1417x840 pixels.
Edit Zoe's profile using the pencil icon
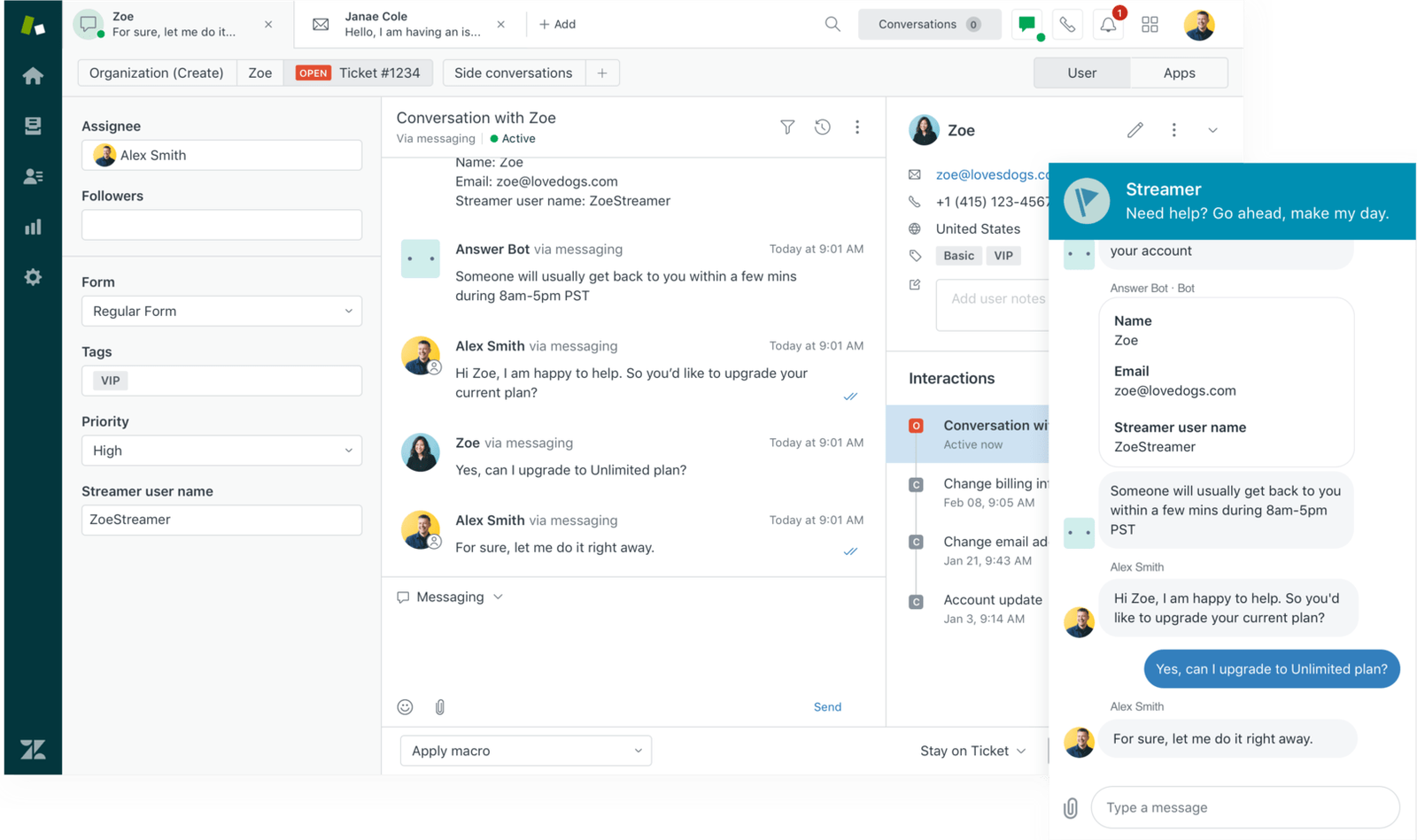click(x=1134, y=129)
